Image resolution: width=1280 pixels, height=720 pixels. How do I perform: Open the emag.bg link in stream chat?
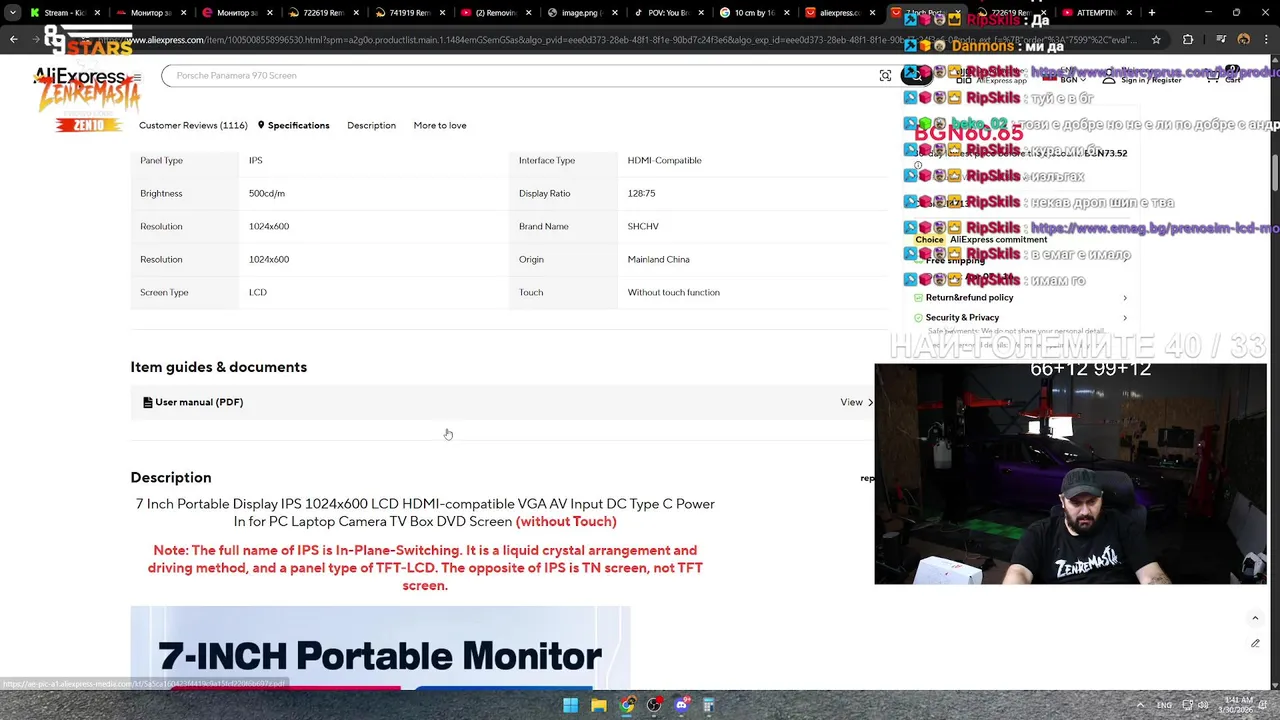coord(1155,228)
